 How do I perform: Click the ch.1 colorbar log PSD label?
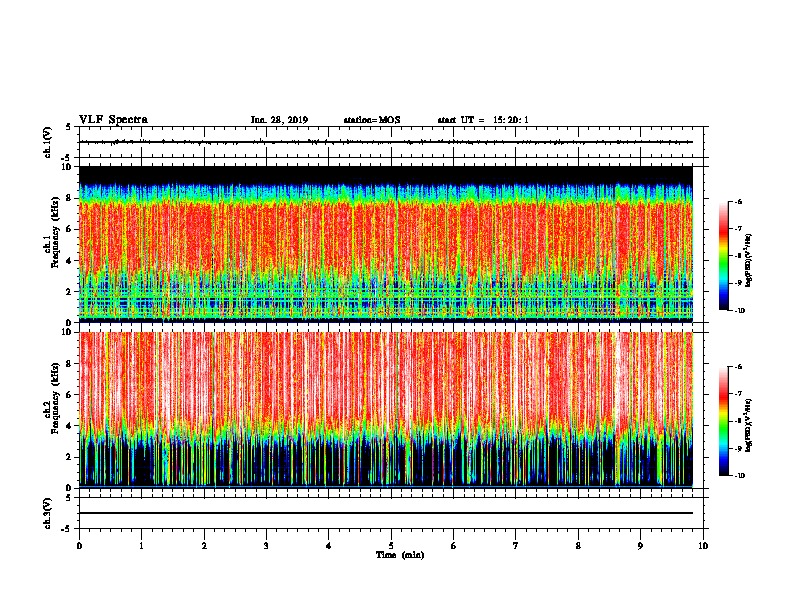point(749,261)
